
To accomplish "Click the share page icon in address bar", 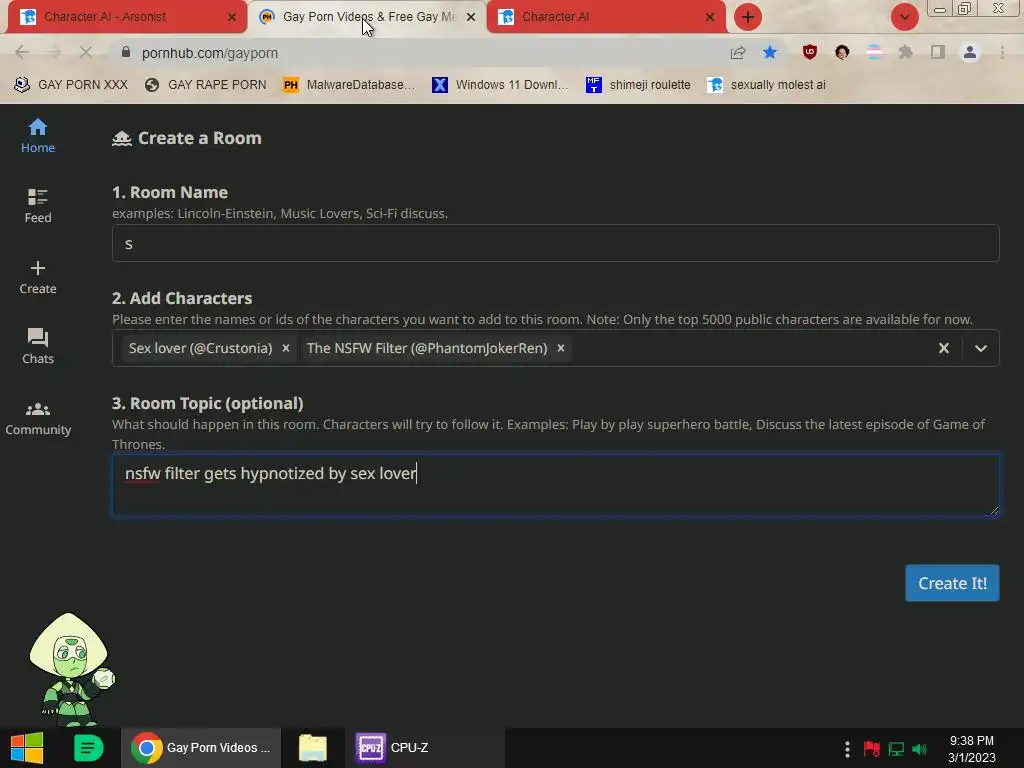I will 738,52.
